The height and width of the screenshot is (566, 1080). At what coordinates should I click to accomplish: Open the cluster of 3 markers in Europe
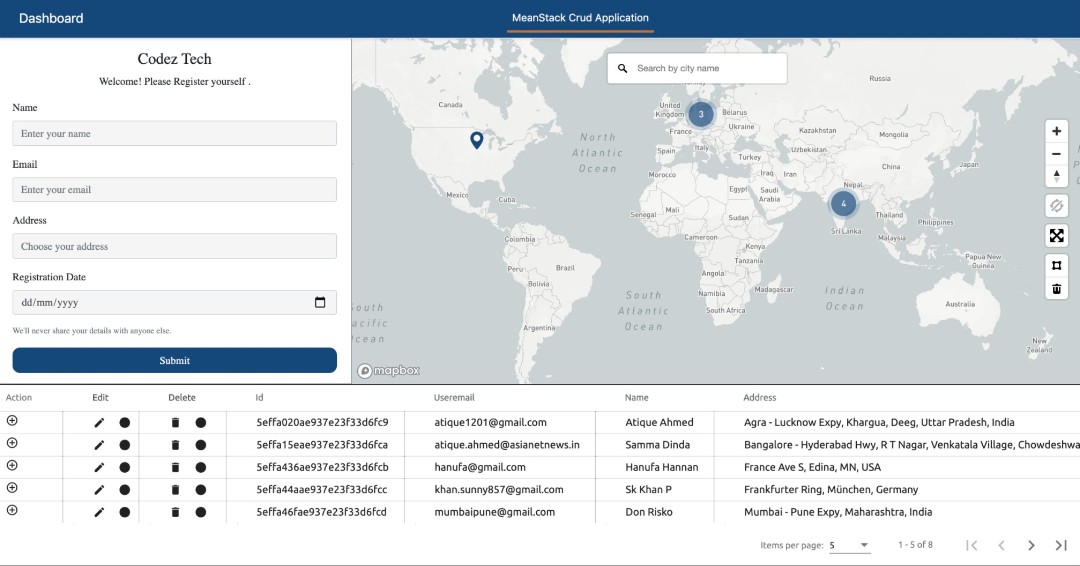[700, 114]
